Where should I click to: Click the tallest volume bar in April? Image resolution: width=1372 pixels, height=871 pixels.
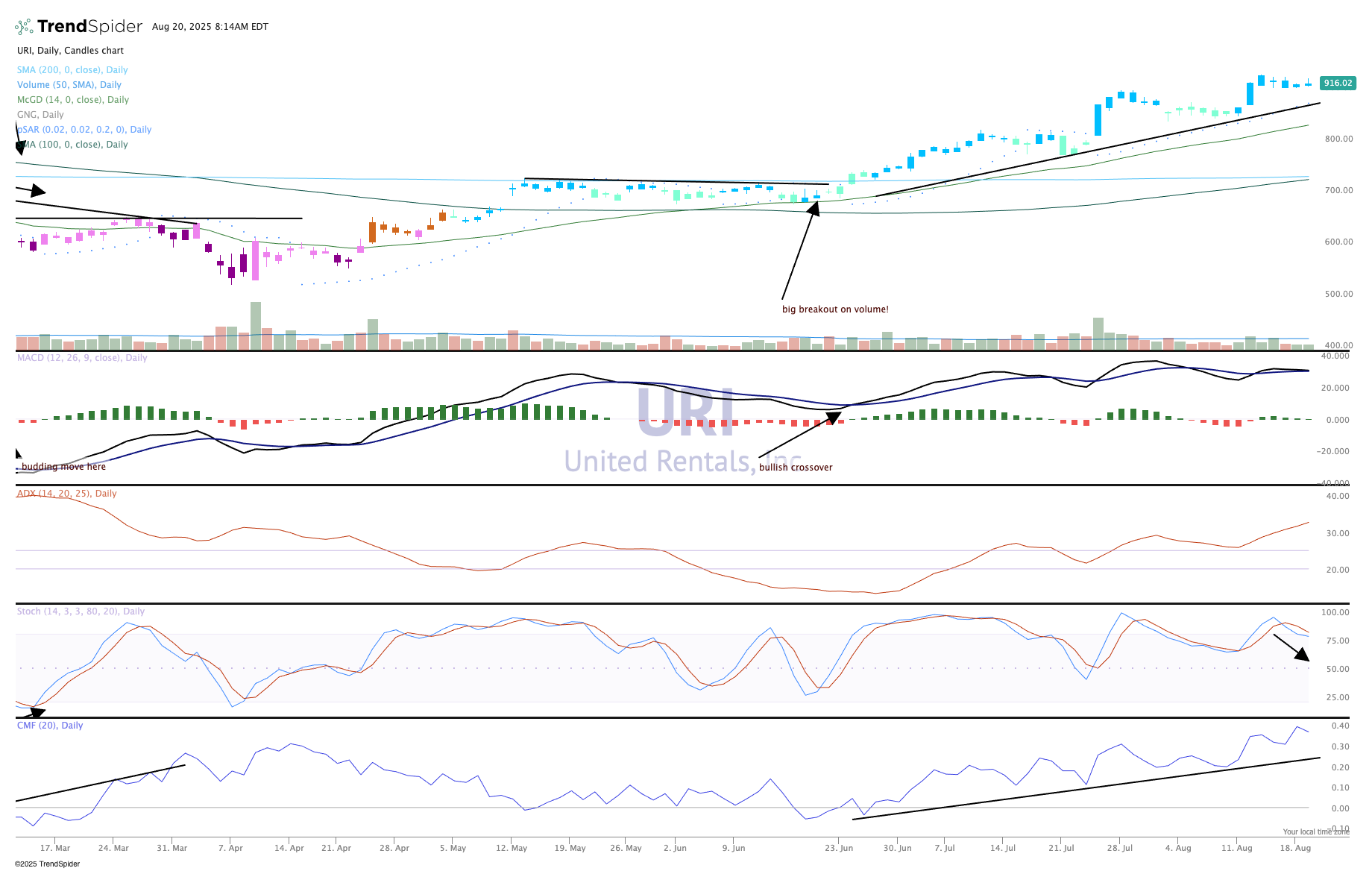coord(256,325)
